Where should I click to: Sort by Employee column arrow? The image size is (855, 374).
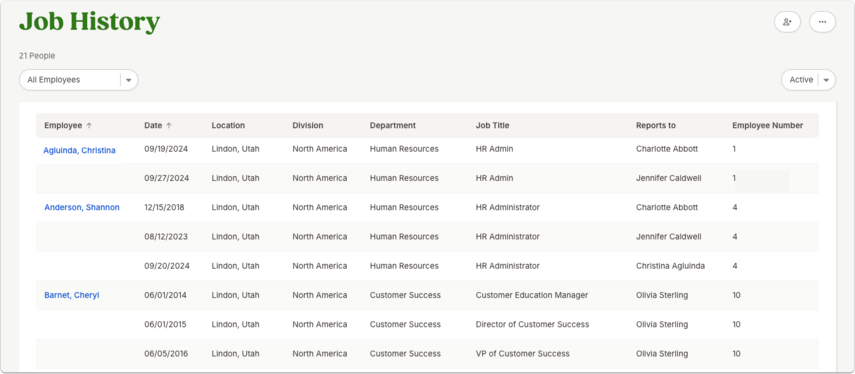tap(89, 125)
